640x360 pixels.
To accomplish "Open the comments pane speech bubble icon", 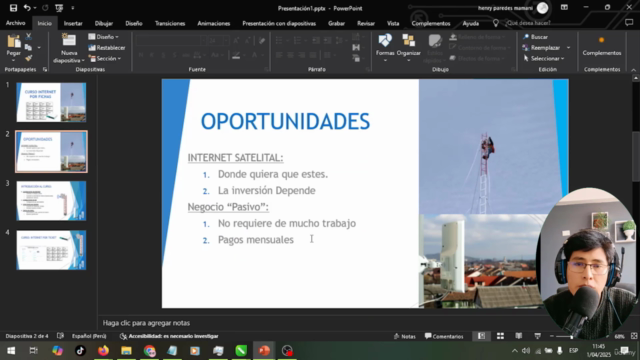I will [x=629, y=23].
